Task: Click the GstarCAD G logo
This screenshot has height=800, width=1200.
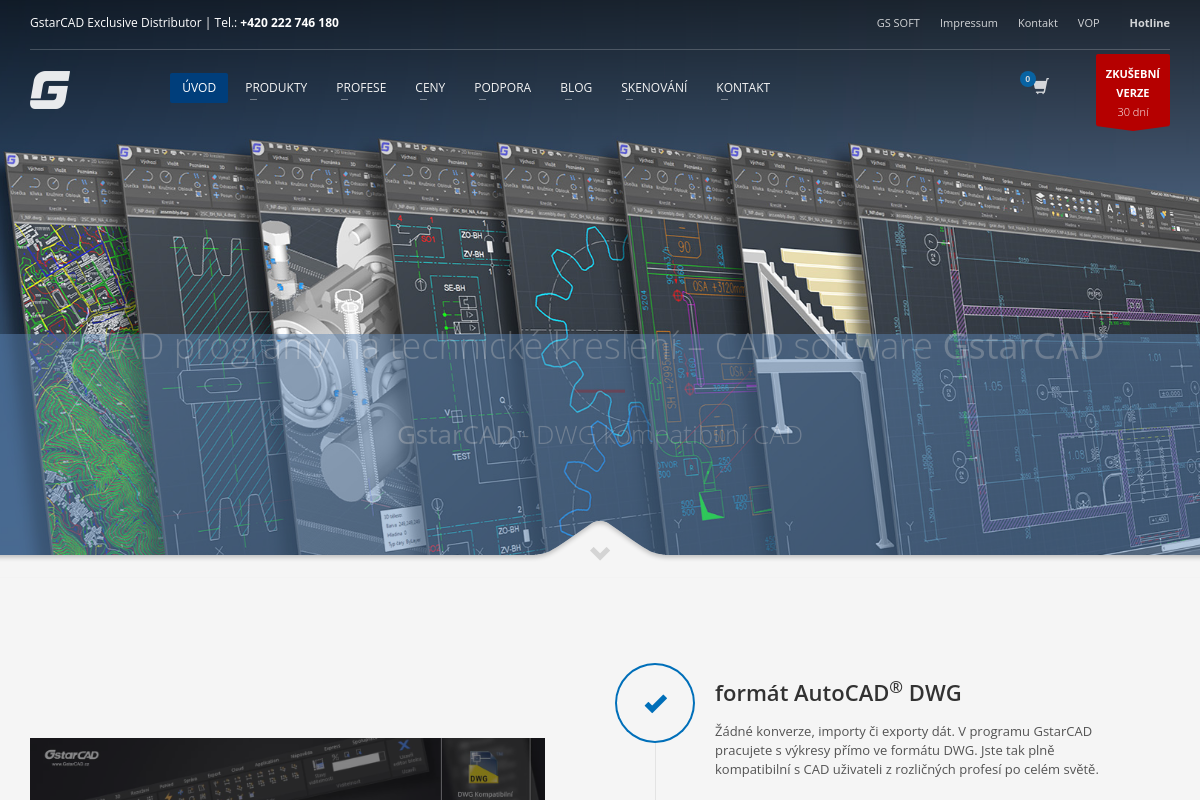Action: [x=49, y=90]
